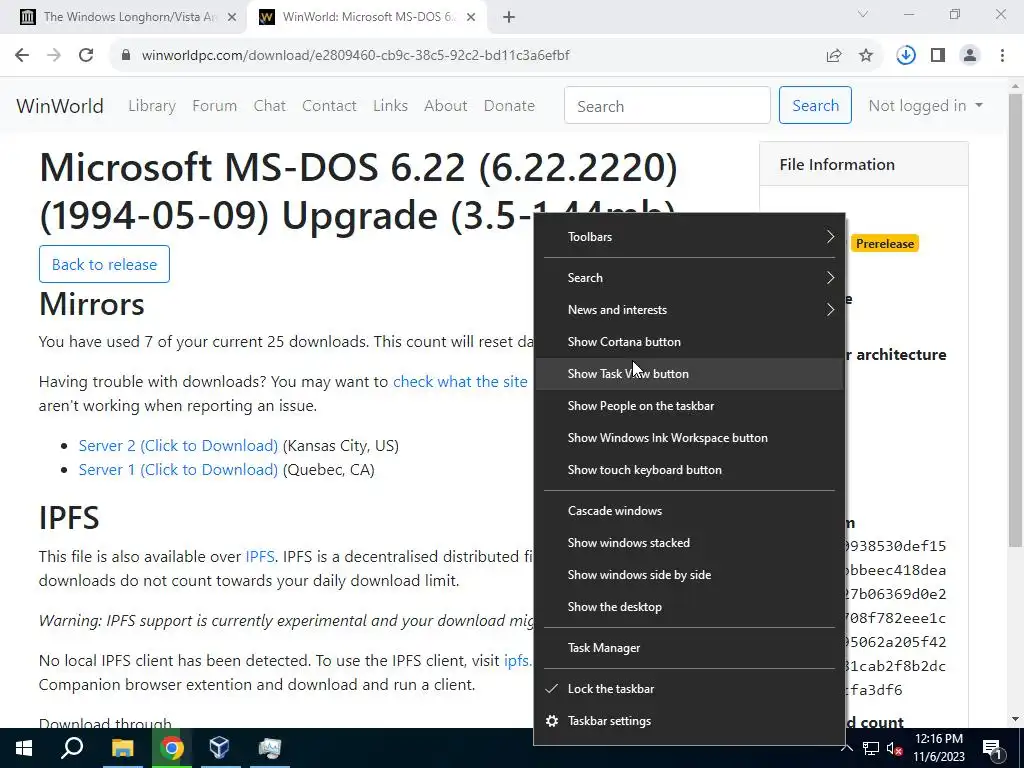Image resolution: width=1024 pixels, height=768 pixels.
Task: Expand the Search submenu
Action: click(690, 278)
